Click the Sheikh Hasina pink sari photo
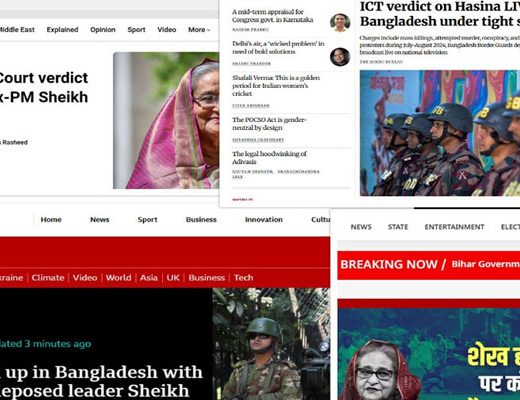 (x=166, y=120)
